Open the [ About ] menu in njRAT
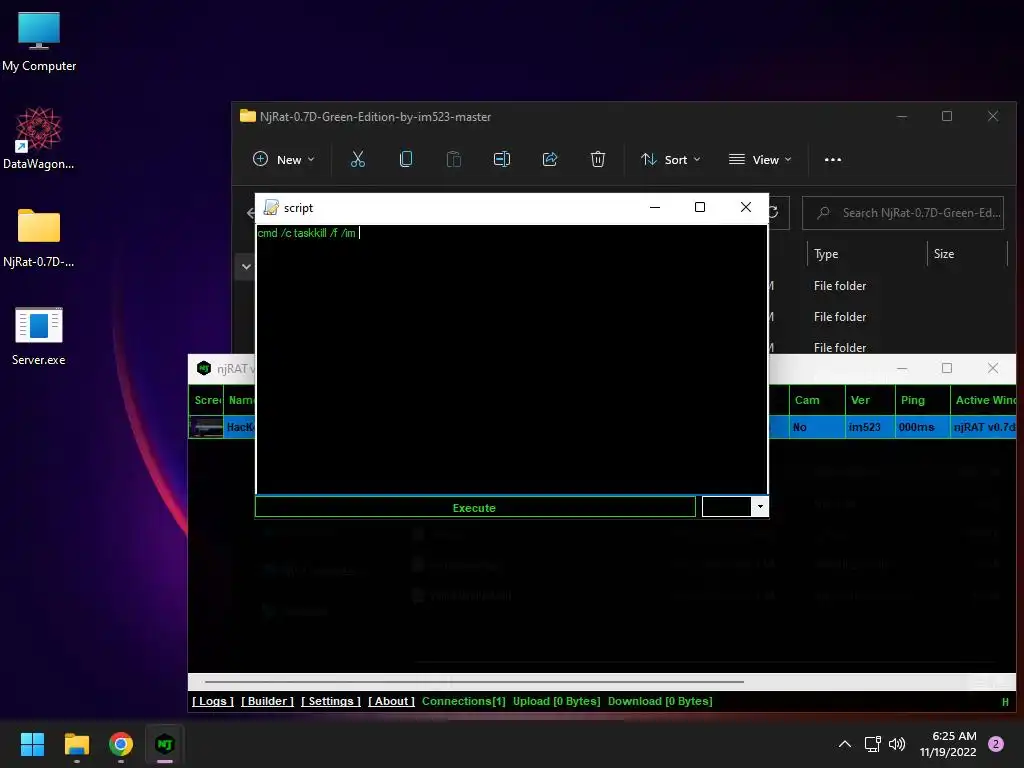 coord(391,701)
